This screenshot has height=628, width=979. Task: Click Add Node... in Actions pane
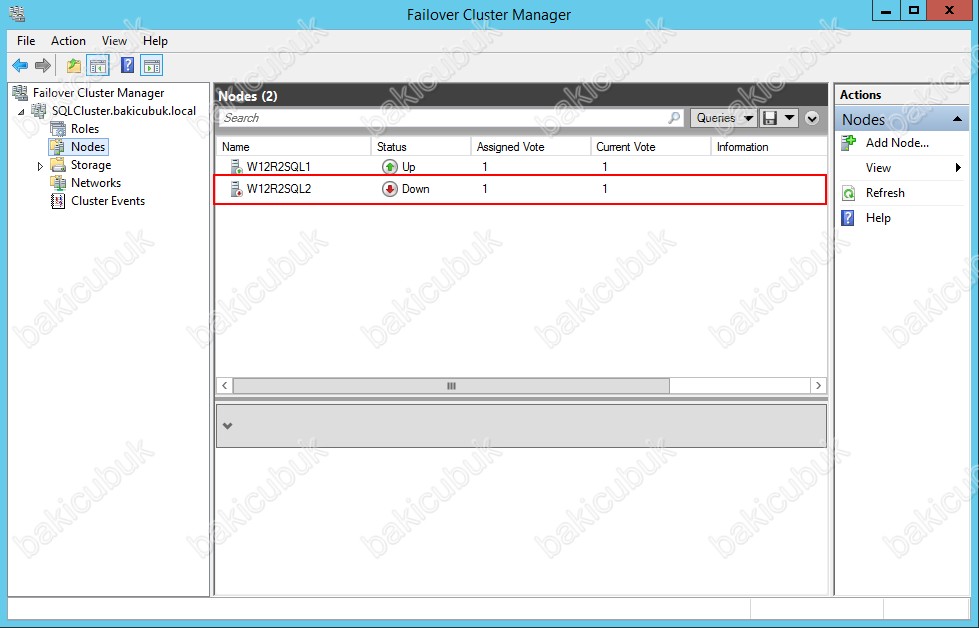pos(897,143)
